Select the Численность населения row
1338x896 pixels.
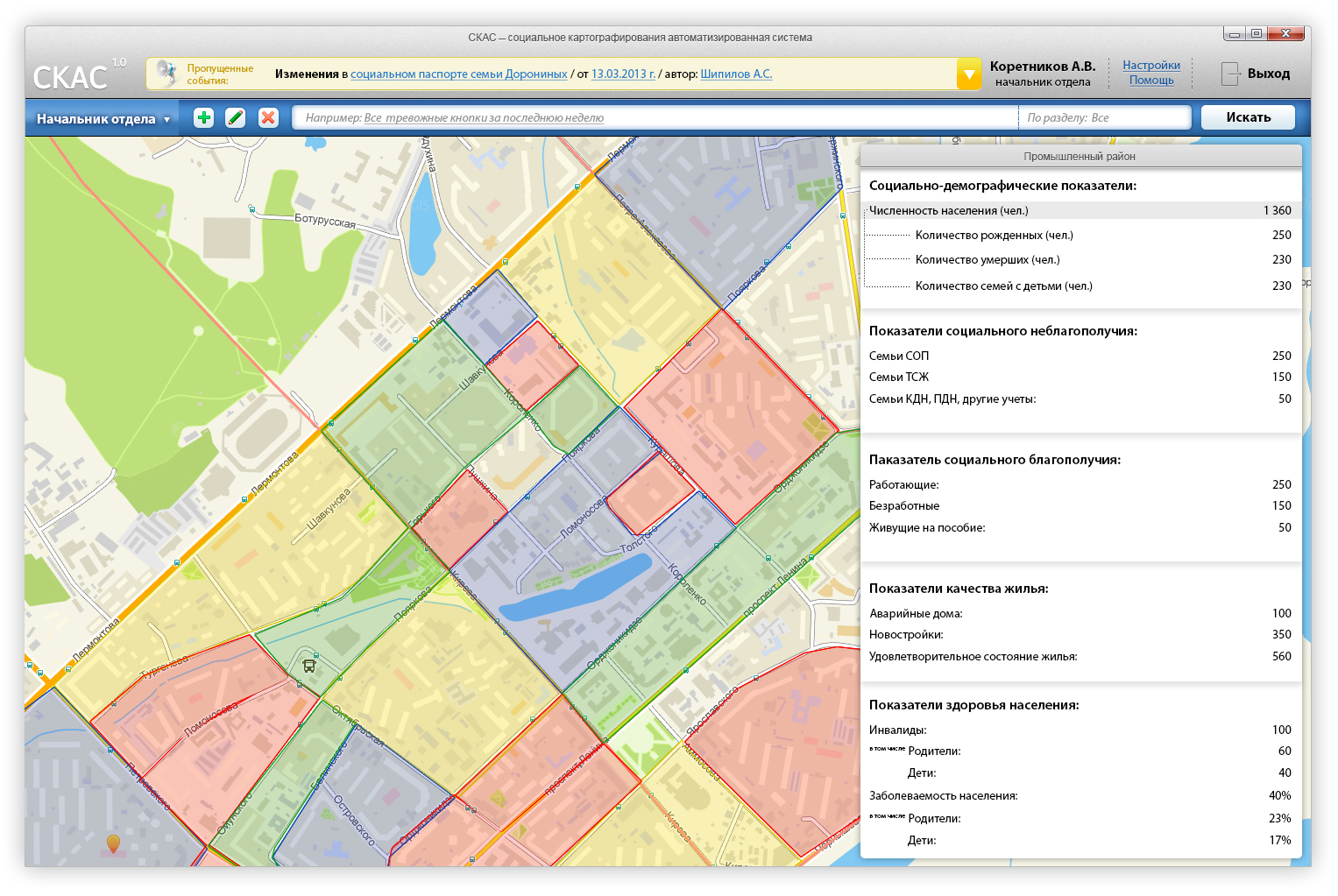pos(1080,210)
